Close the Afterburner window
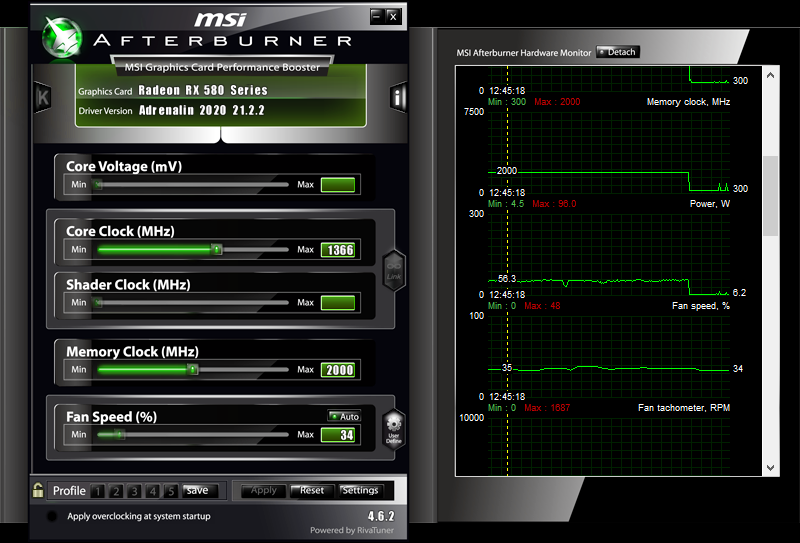The image size is (800, 543). (x=393, y=16)
